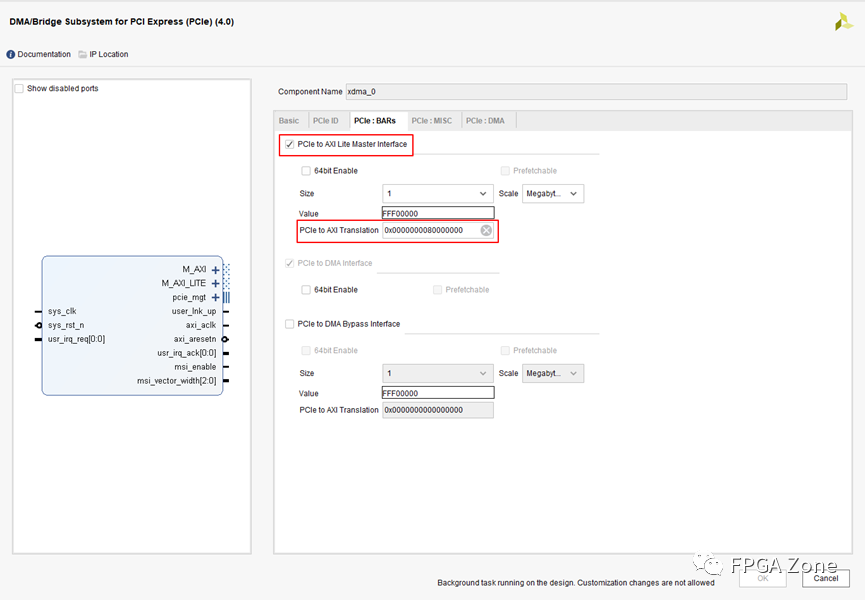Image resolution: width=865 pixels, height=600 pixels.
Task: Select the axi_aresetn port label
Action: pyautogui.click(x=195, y=339)
